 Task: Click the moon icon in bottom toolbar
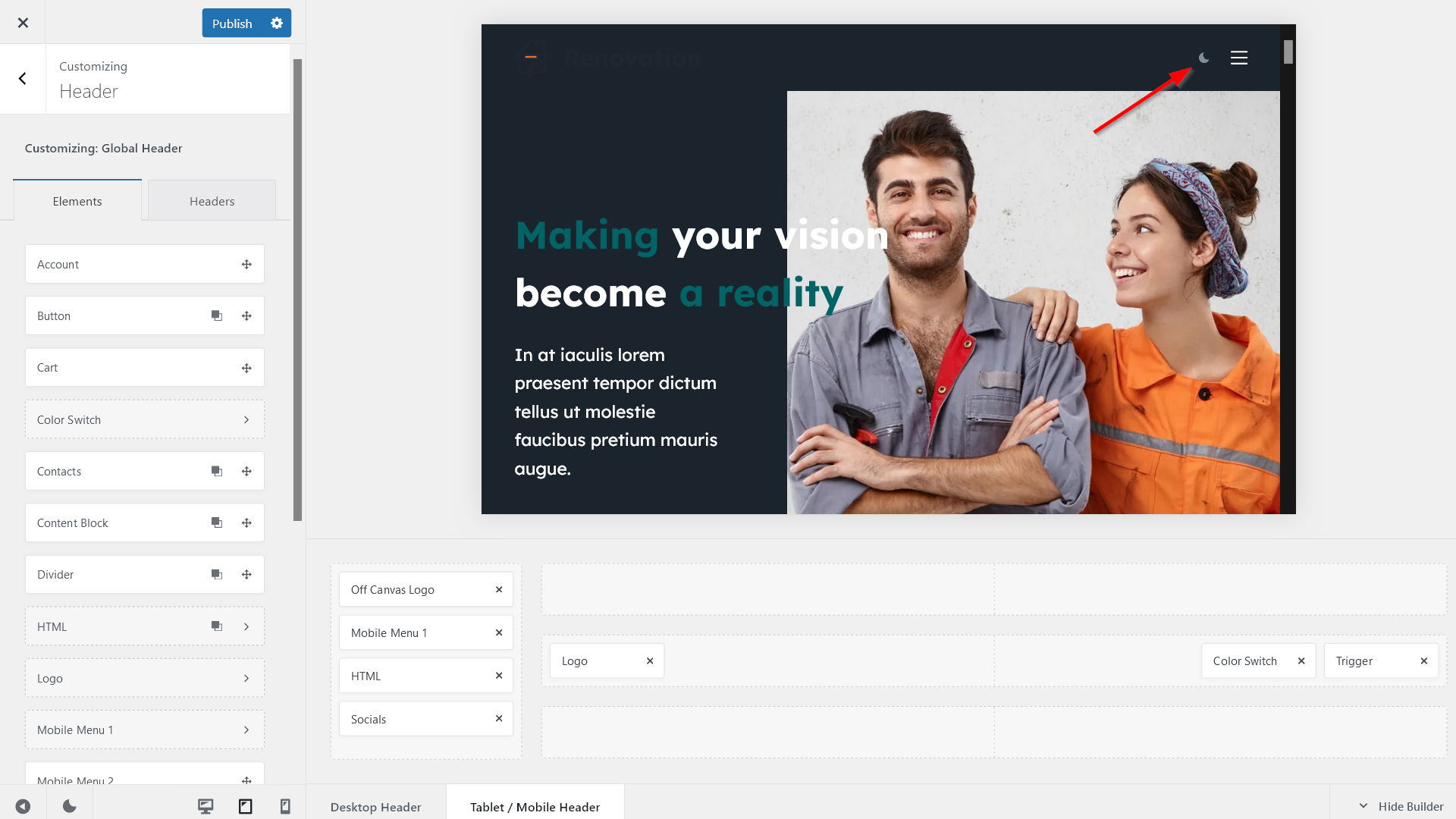tap(69, 805)
